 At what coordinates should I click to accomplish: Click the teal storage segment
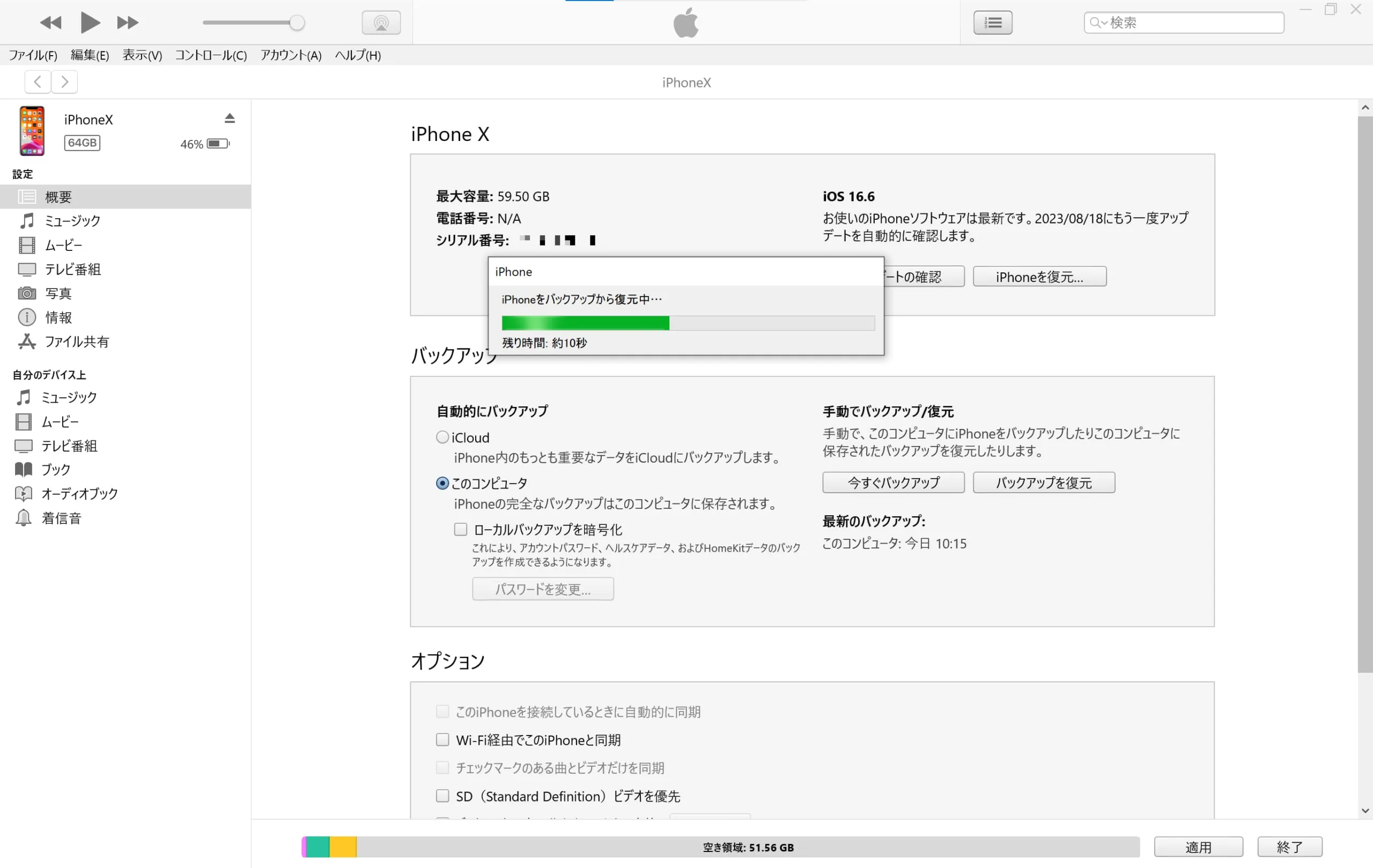(318, 847)
